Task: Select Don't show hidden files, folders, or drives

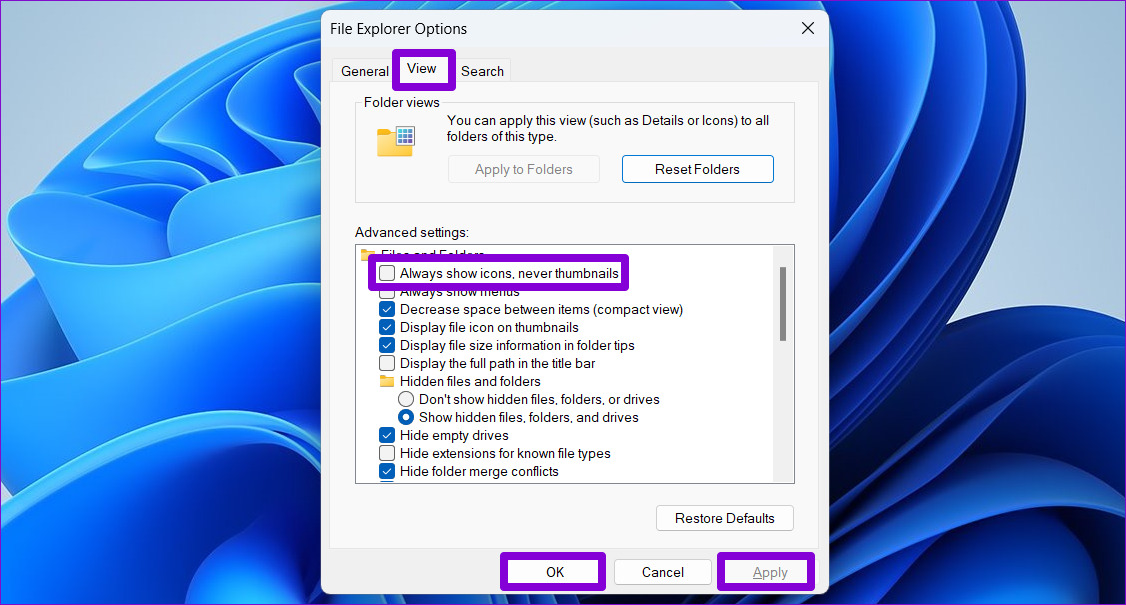Action: (406, 399)
